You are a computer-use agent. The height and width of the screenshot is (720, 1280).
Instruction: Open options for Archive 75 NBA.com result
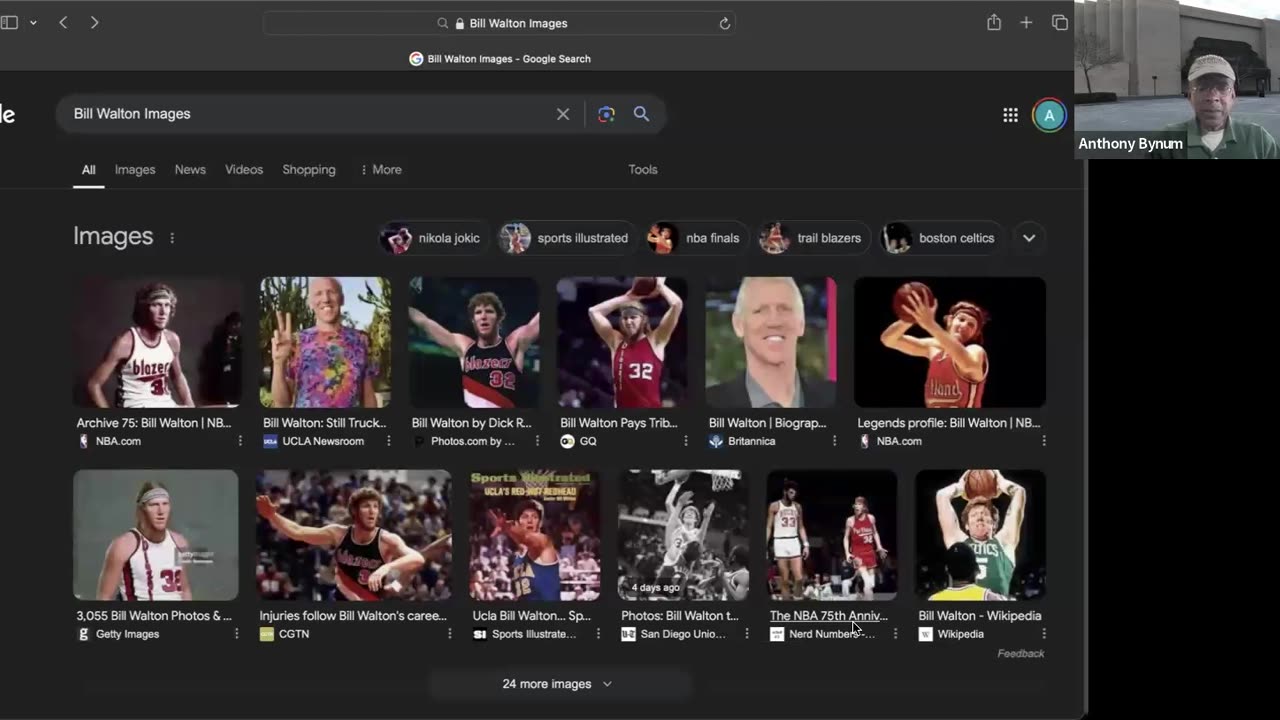(x=240, y=441)
